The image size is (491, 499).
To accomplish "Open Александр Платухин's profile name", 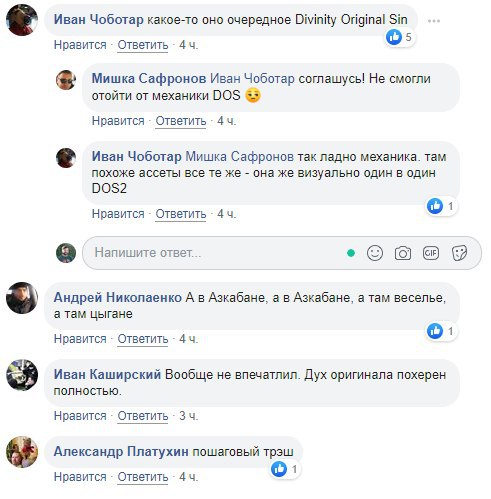I will (x=121, y=452).
